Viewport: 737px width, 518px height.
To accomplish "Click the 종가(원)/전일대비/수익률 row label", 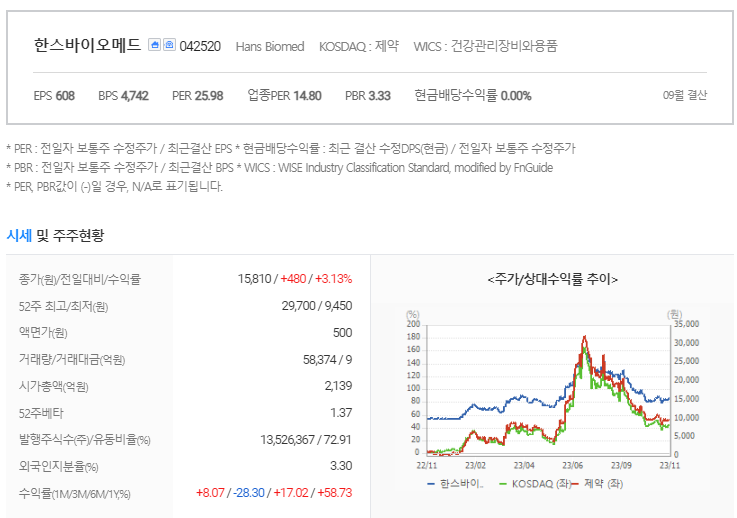I will click(79, 279).
